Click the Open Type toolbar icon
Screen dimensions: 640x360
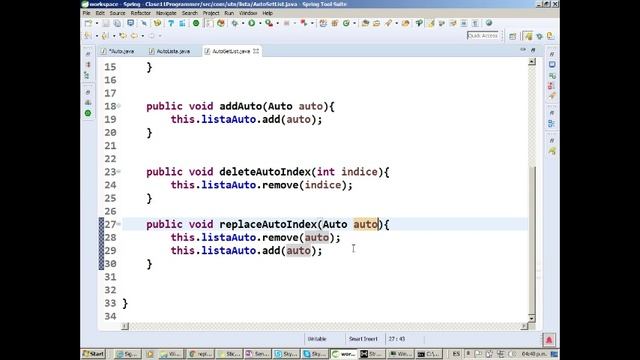pyautogui.click(x=365, y=23)
